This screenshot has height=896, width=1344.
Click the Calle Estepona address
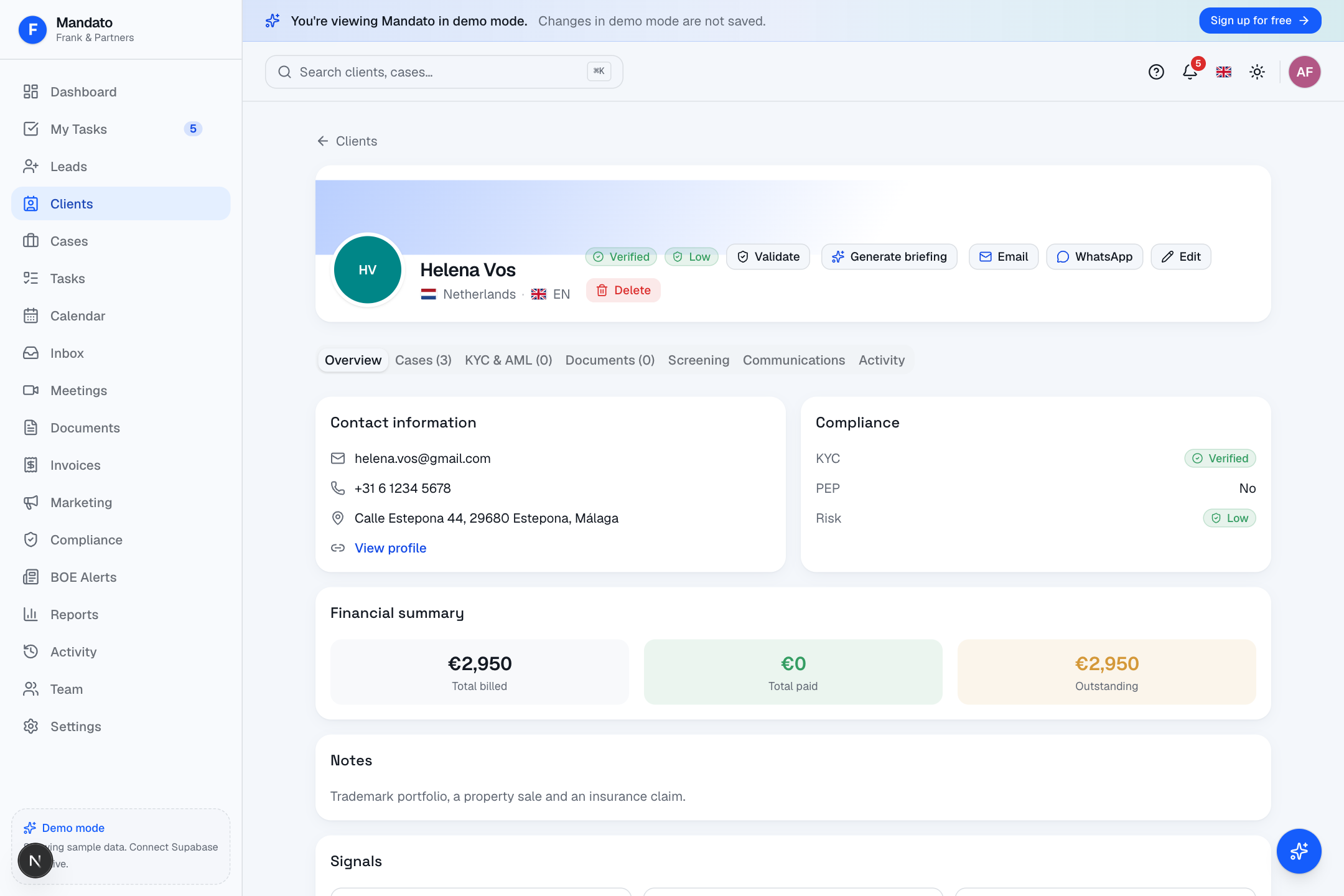point(487,518)
